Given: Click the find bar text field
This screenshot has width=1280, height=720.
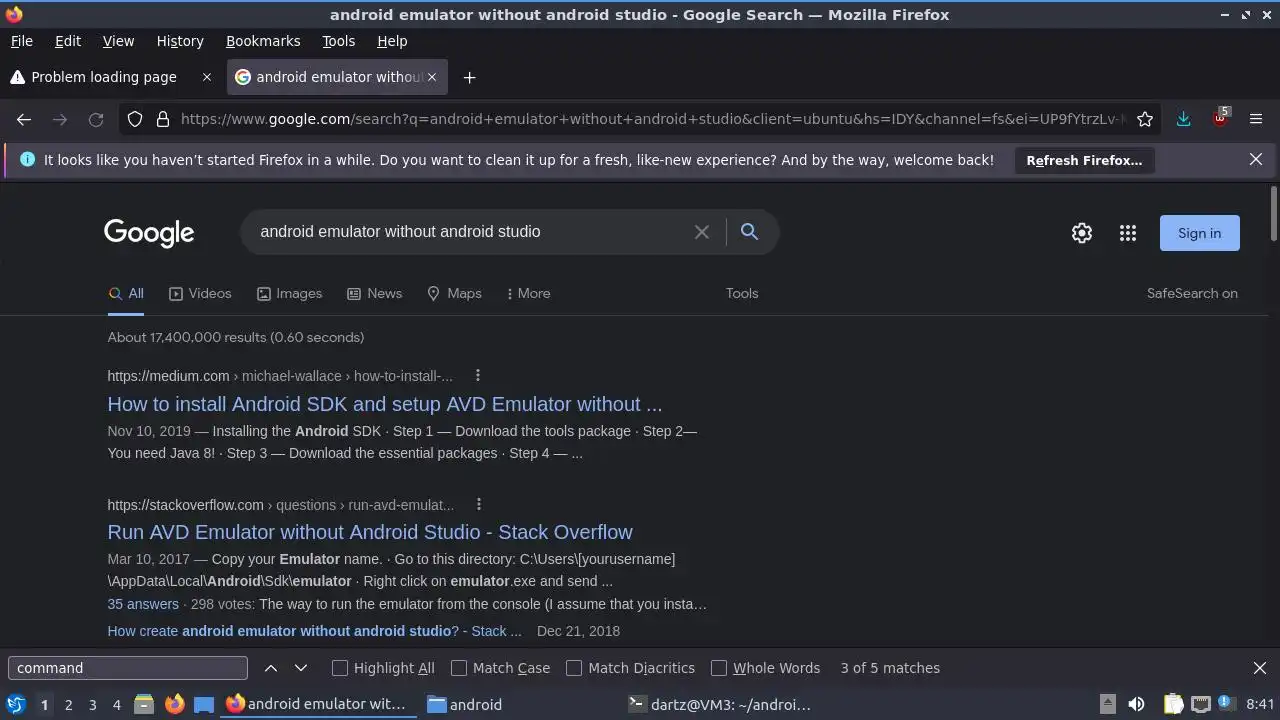Looking at the screenshot, I should (128, 668).
